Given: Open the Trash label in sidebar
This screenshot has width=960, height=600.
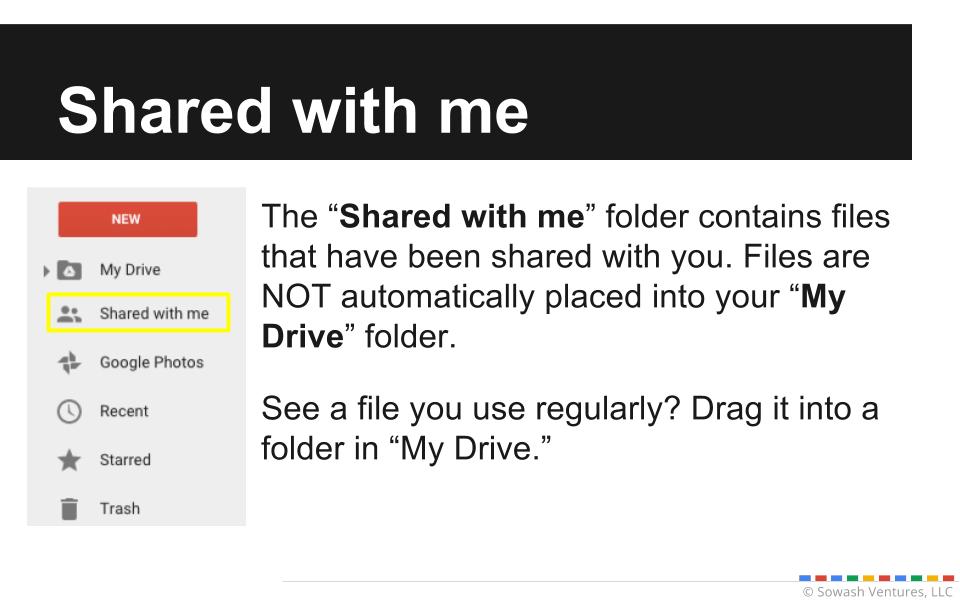Looking at the screenshot, I should click(120, 508).
